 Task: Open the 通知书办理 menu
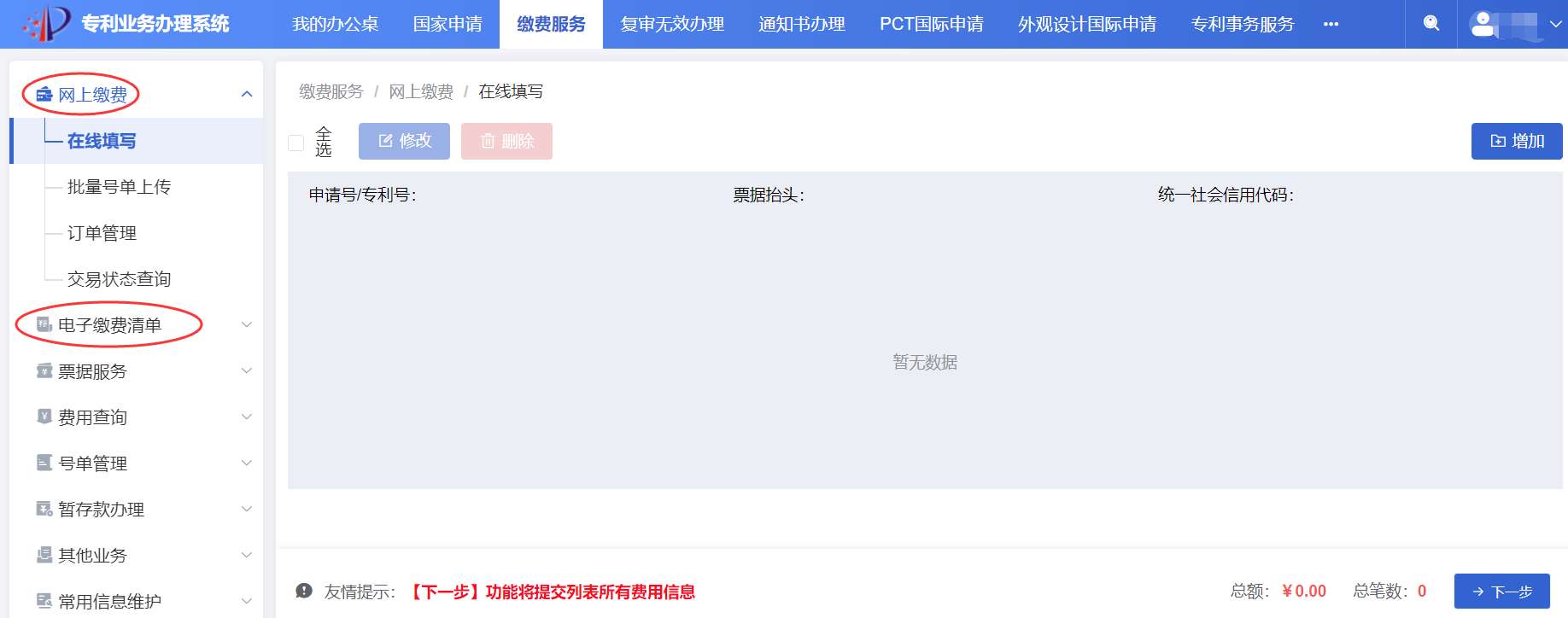point(802,24)
